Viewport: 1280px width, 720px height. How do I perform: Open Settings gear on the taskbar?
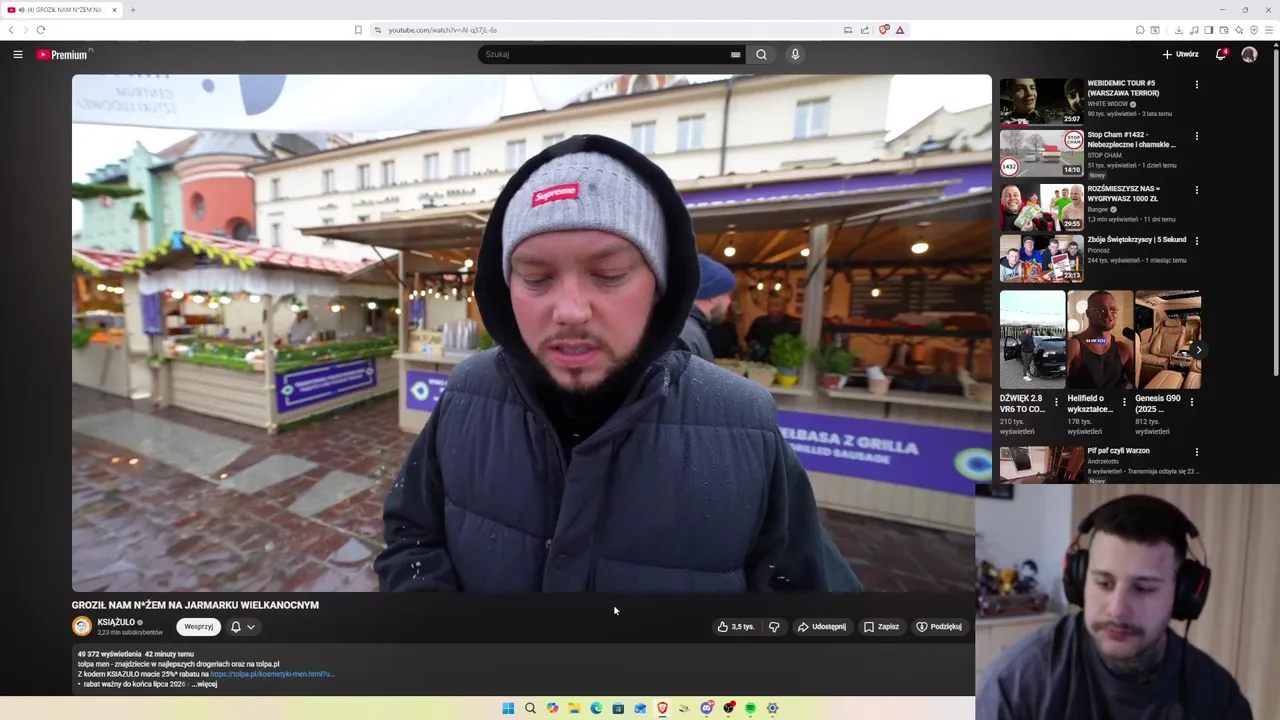(x=772, y=708)
